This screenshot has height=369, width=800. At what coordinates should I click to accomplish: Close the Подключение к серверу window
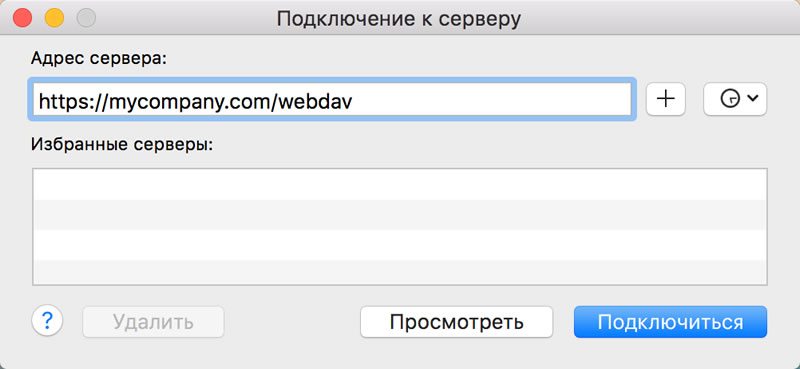click(x=22, y=18)
